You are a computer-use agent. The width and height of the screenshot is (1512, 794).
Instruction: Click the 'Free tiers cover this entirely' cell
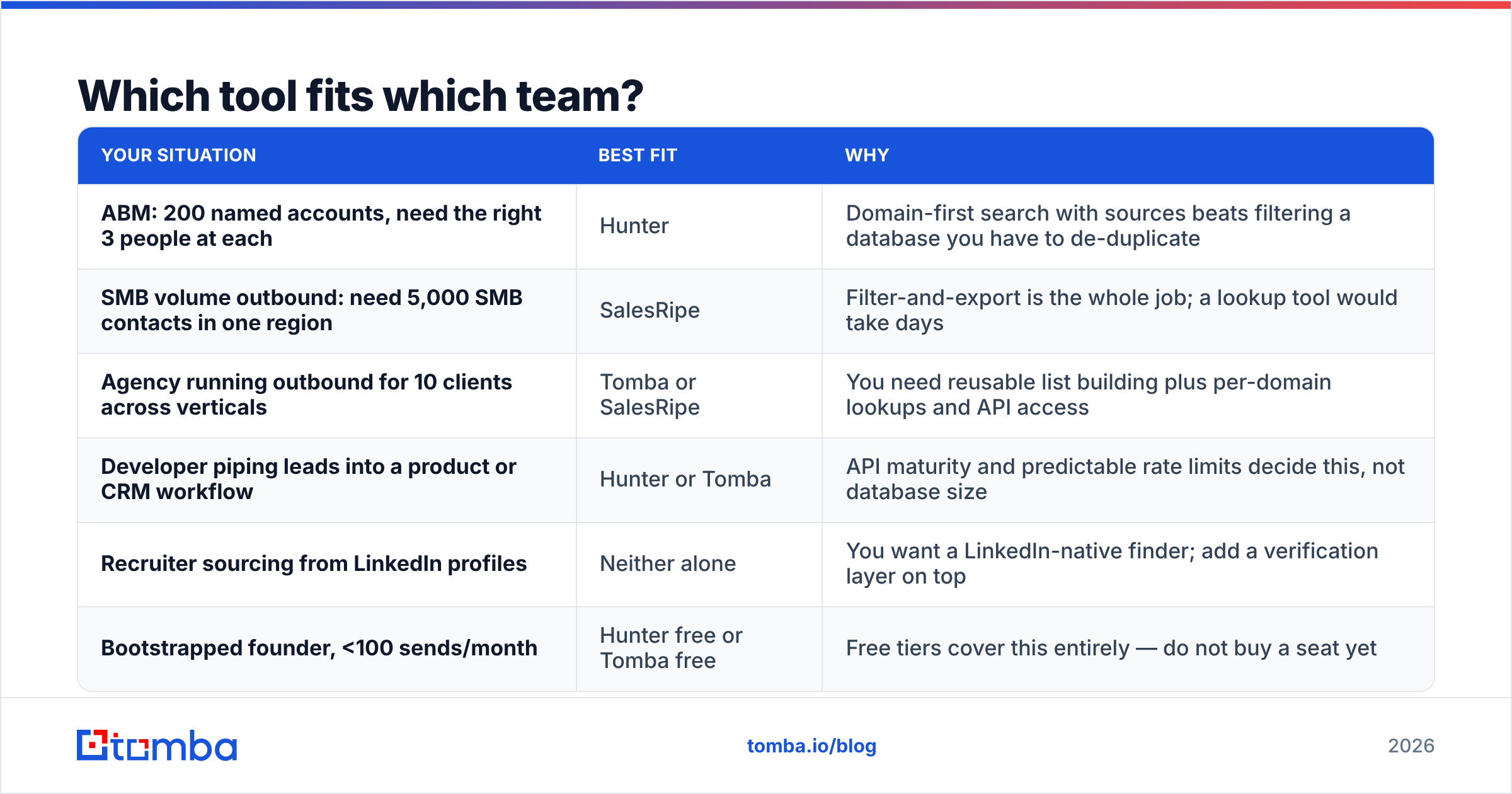(1128, 648)
